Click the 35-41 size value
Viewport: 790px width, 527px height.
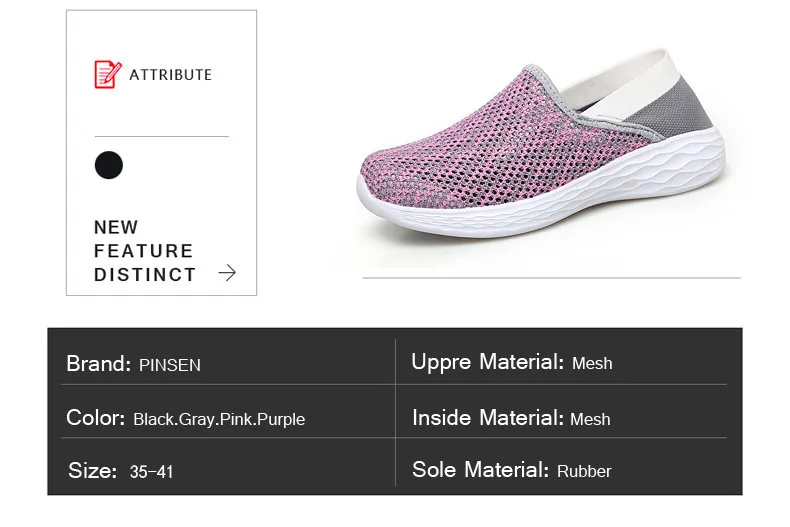(151, 472)
